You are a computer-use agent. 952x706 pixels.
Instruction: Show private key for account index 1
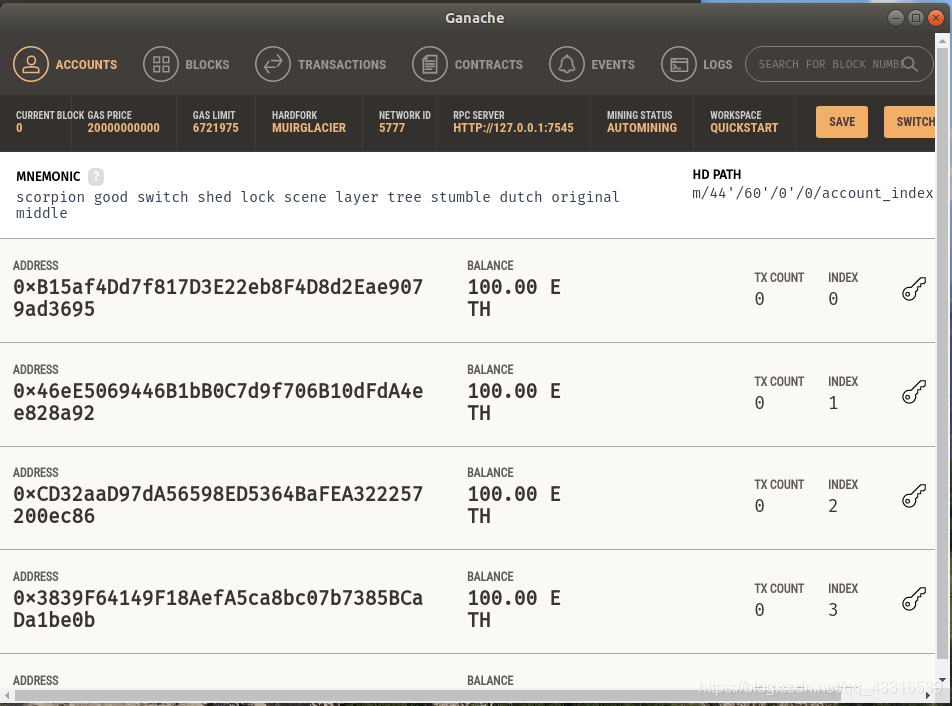point(914,392)
